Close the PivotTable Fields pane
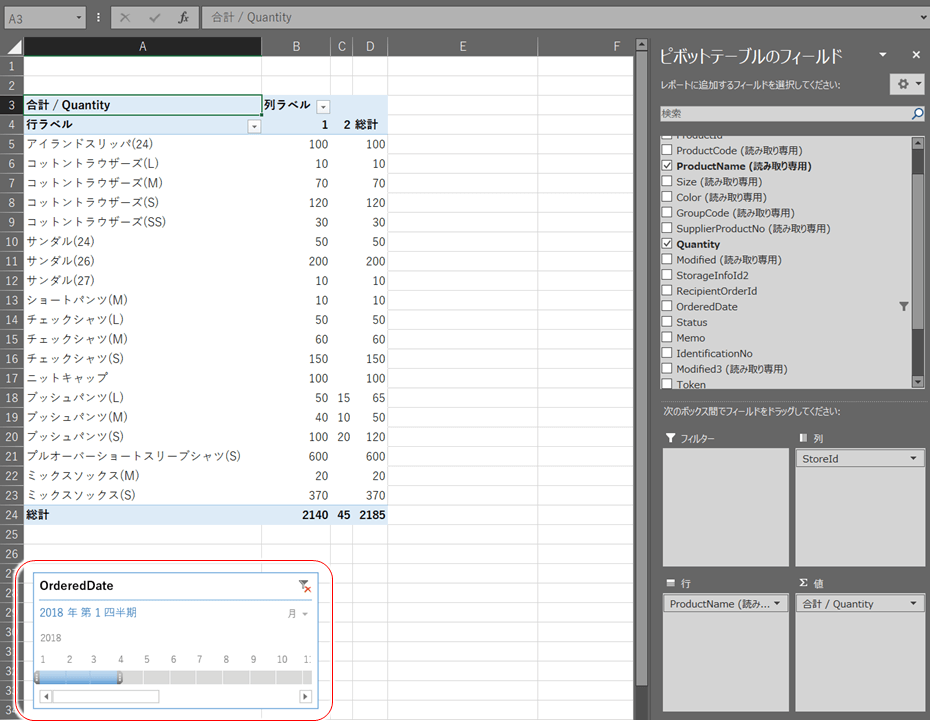 (916, 55)
